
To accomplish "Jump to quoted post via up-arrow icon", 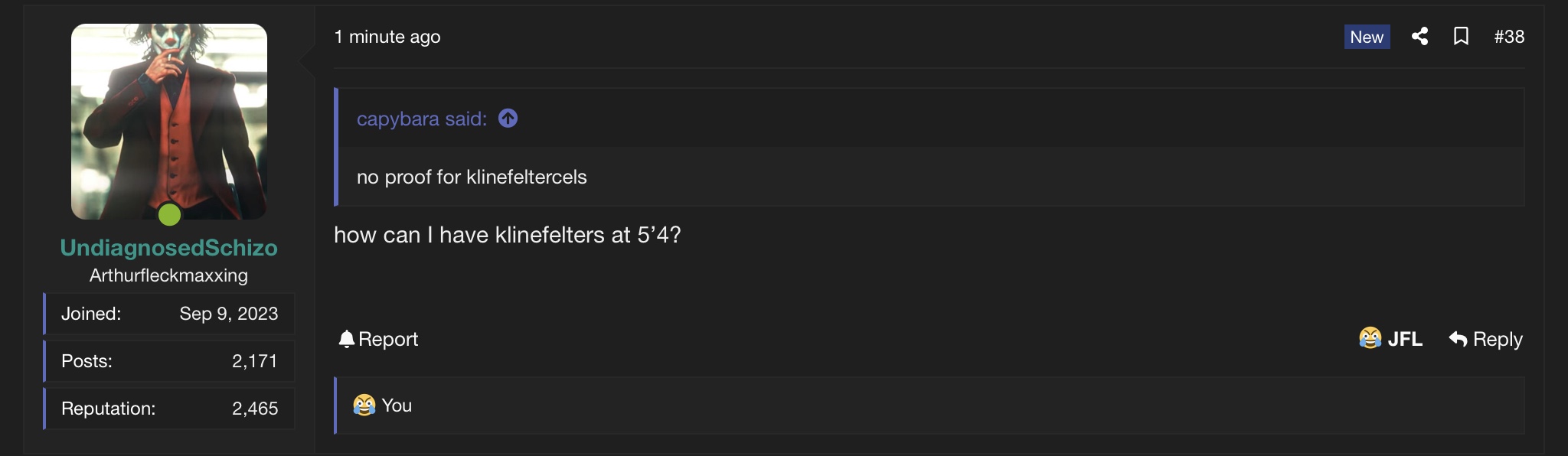I will [508, 119].
